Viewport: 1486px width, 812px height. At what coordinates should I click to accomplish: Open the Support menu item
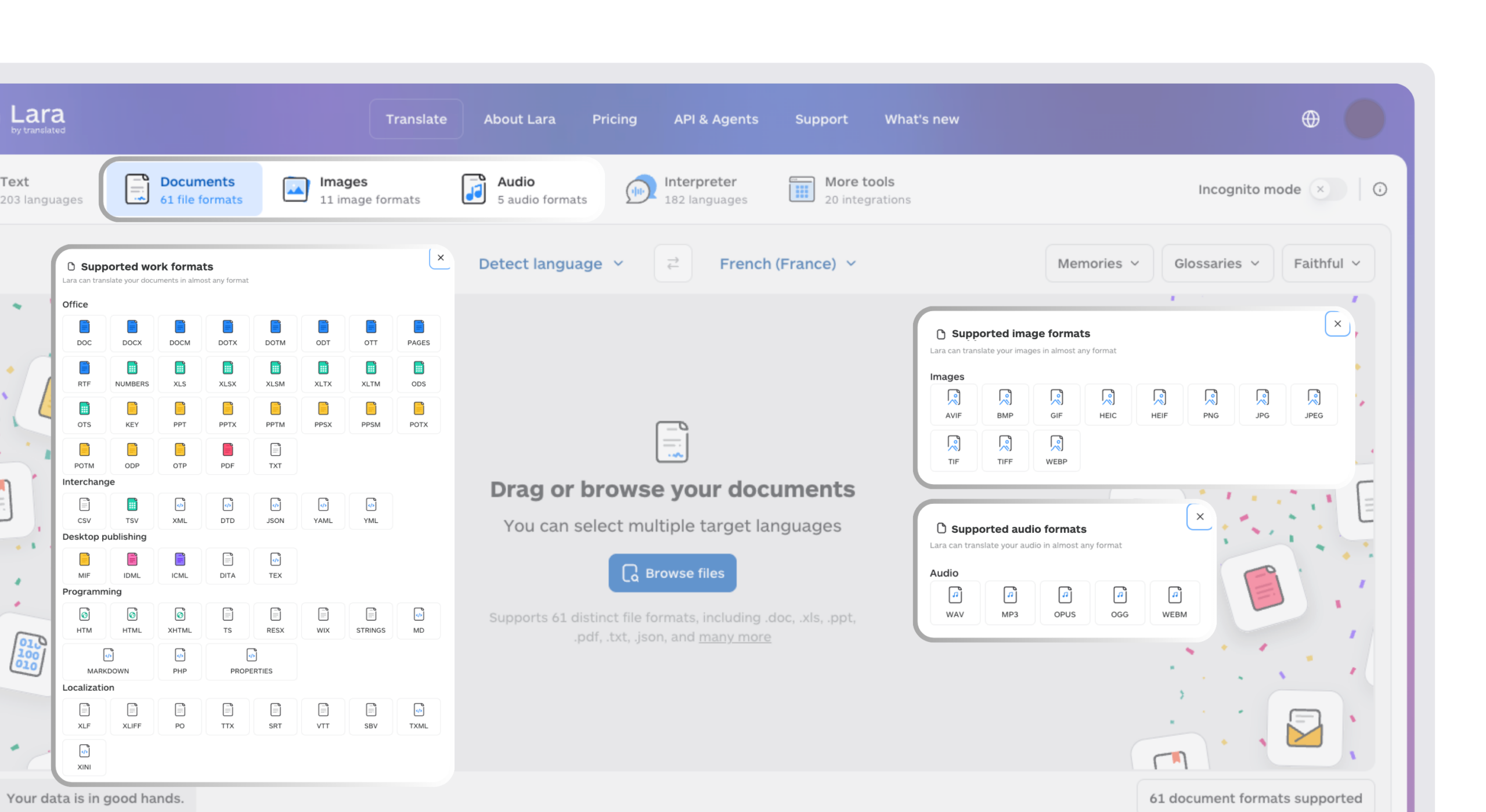point(821,119)
